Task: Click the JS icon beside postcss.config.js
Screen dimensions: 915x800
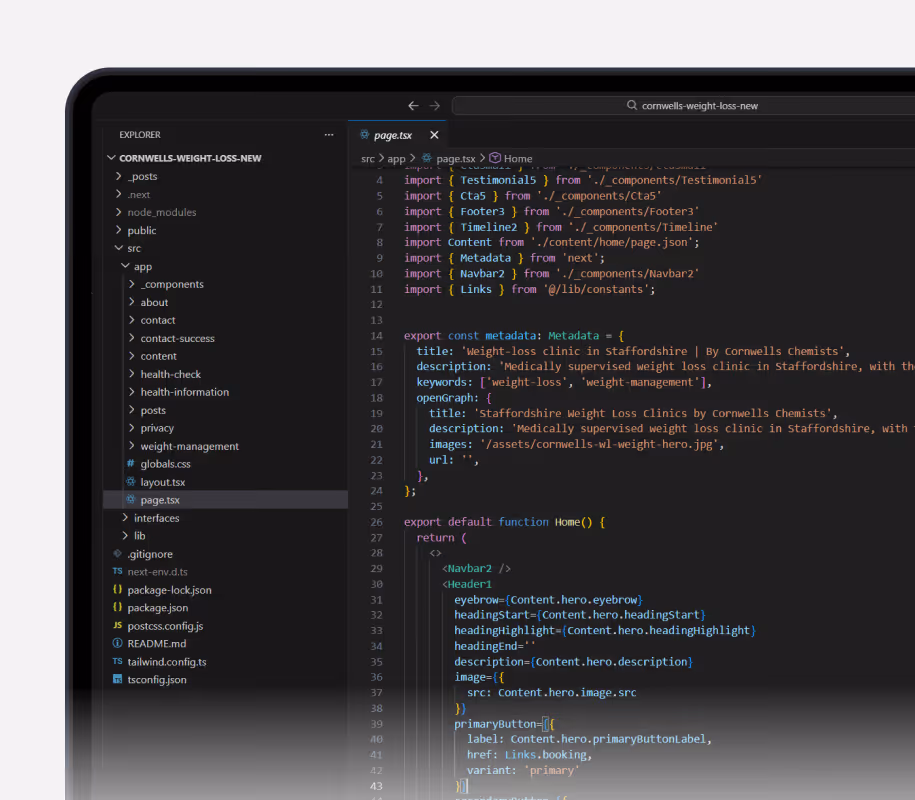Action: [116, 625]
